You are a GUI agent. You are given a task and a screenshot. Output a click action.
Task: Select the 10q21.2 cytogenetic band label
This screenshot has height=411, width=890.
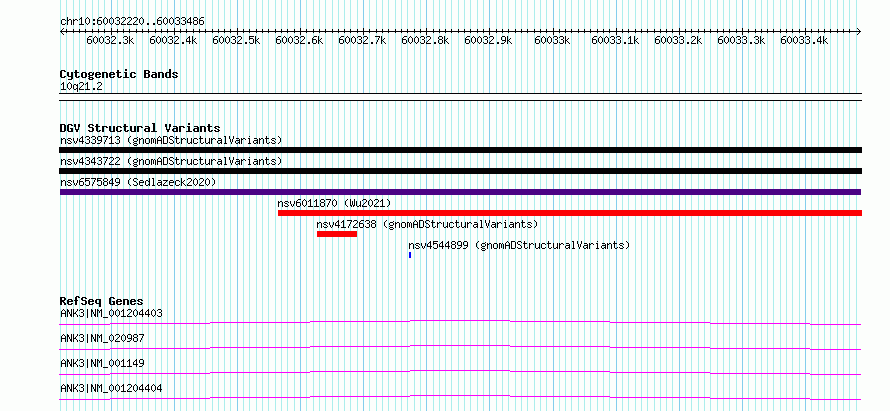click(x=81, y=87)
